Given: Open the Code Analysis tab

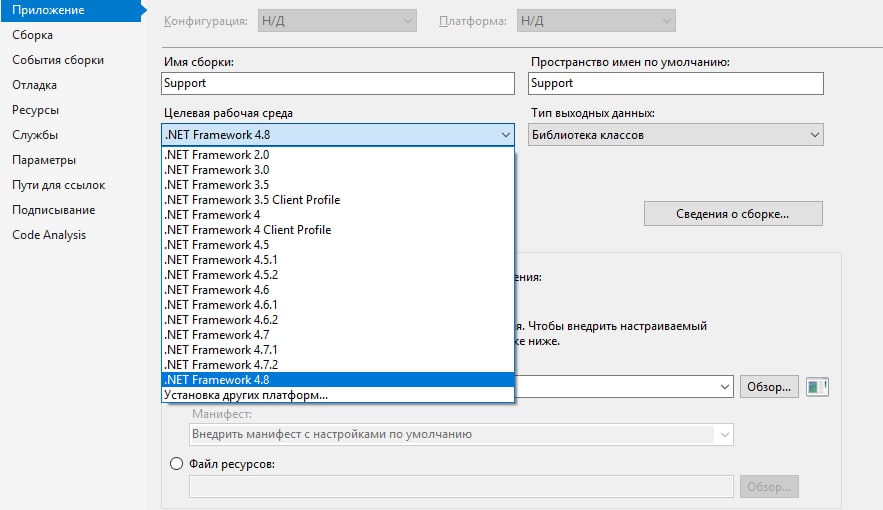Looking at the screenshot, I should [x=49, y=235].
